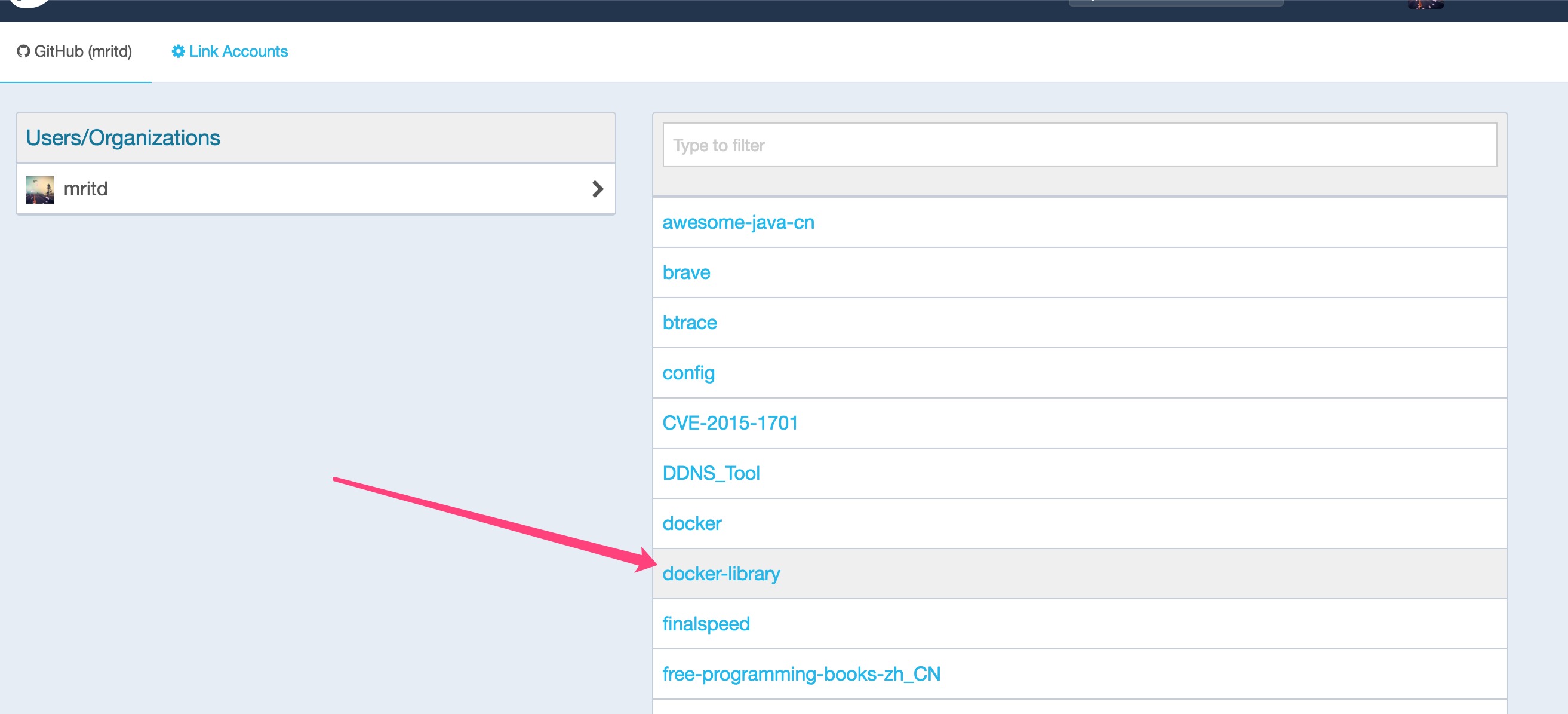Click the Users/Organizations panel header
The width and height of the screenshot is (1568, 714).
[x=315, y=137]
